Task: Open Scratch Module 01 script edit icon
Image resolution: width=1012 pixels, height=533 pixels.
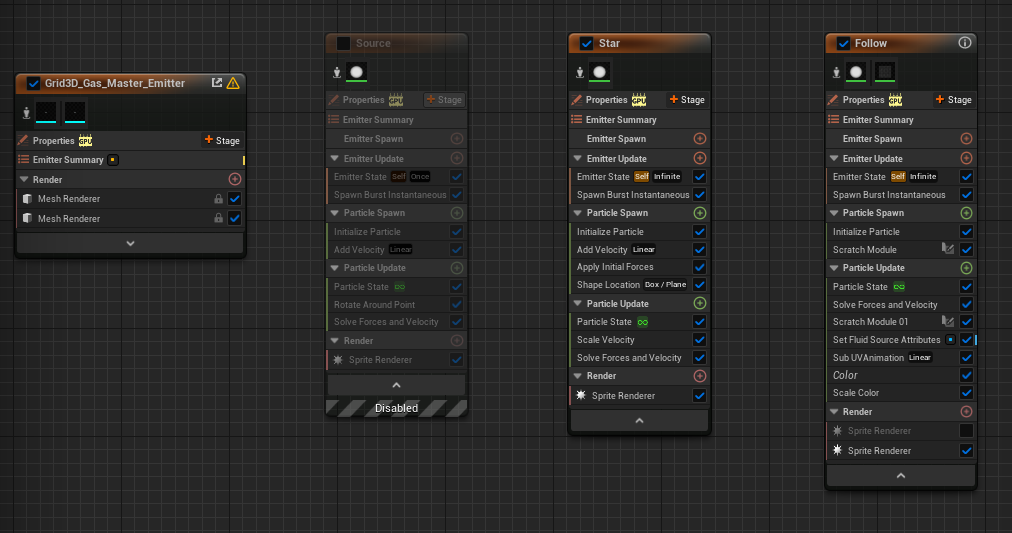Action: (947, 321)
